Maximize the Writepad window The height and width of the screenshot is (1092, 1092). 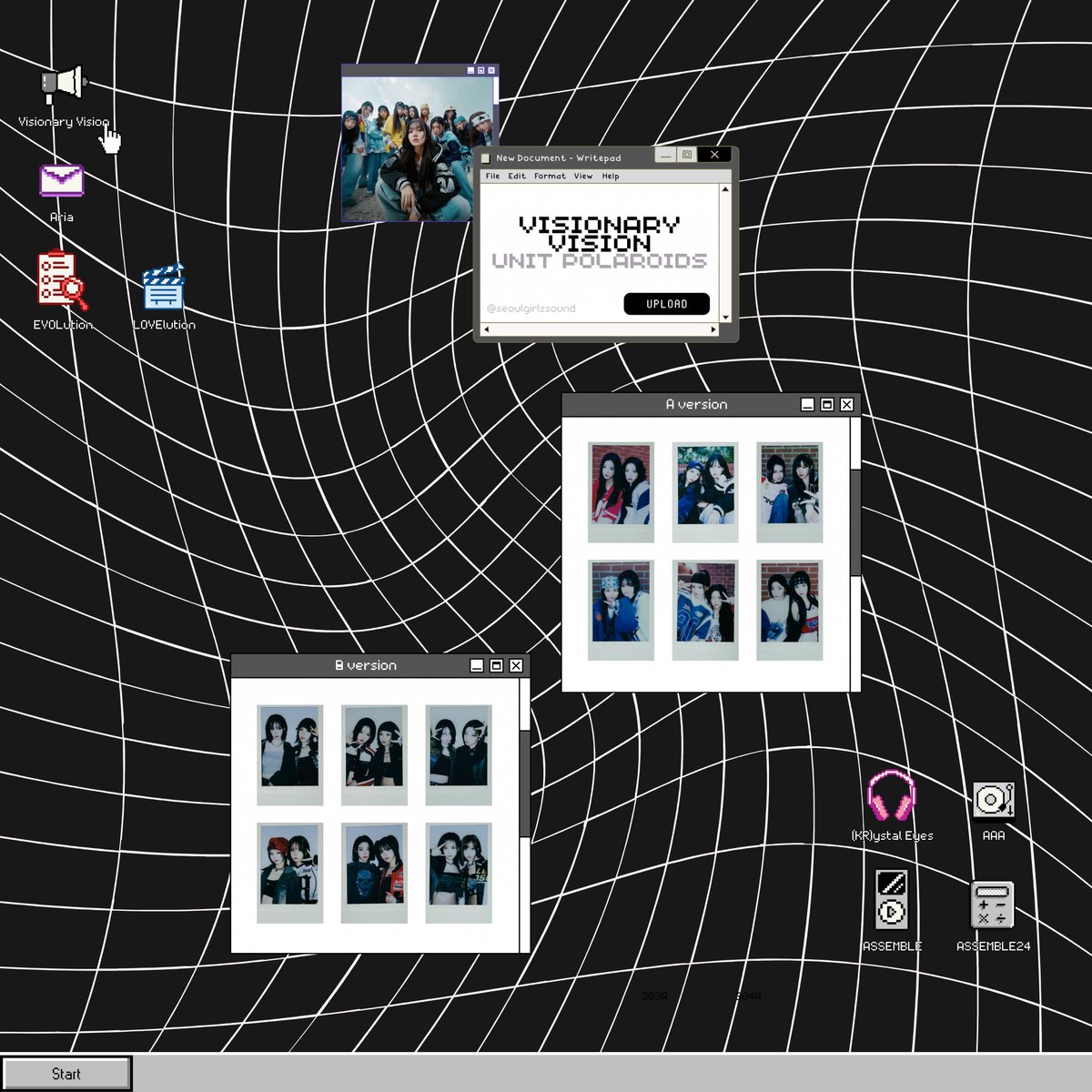point(687,155)
